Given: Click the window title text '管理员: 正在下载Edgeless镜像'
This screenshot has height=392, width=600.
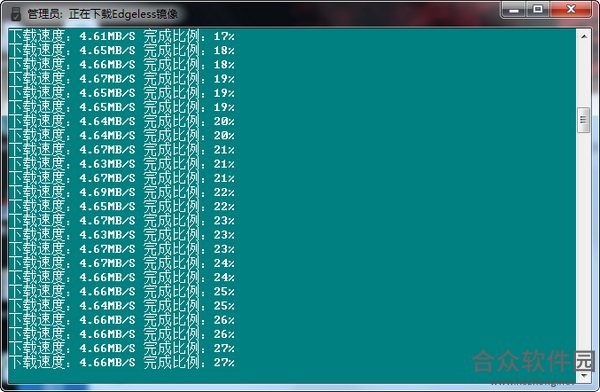Looking at the screenshot, I should click(x=103, y=14).
